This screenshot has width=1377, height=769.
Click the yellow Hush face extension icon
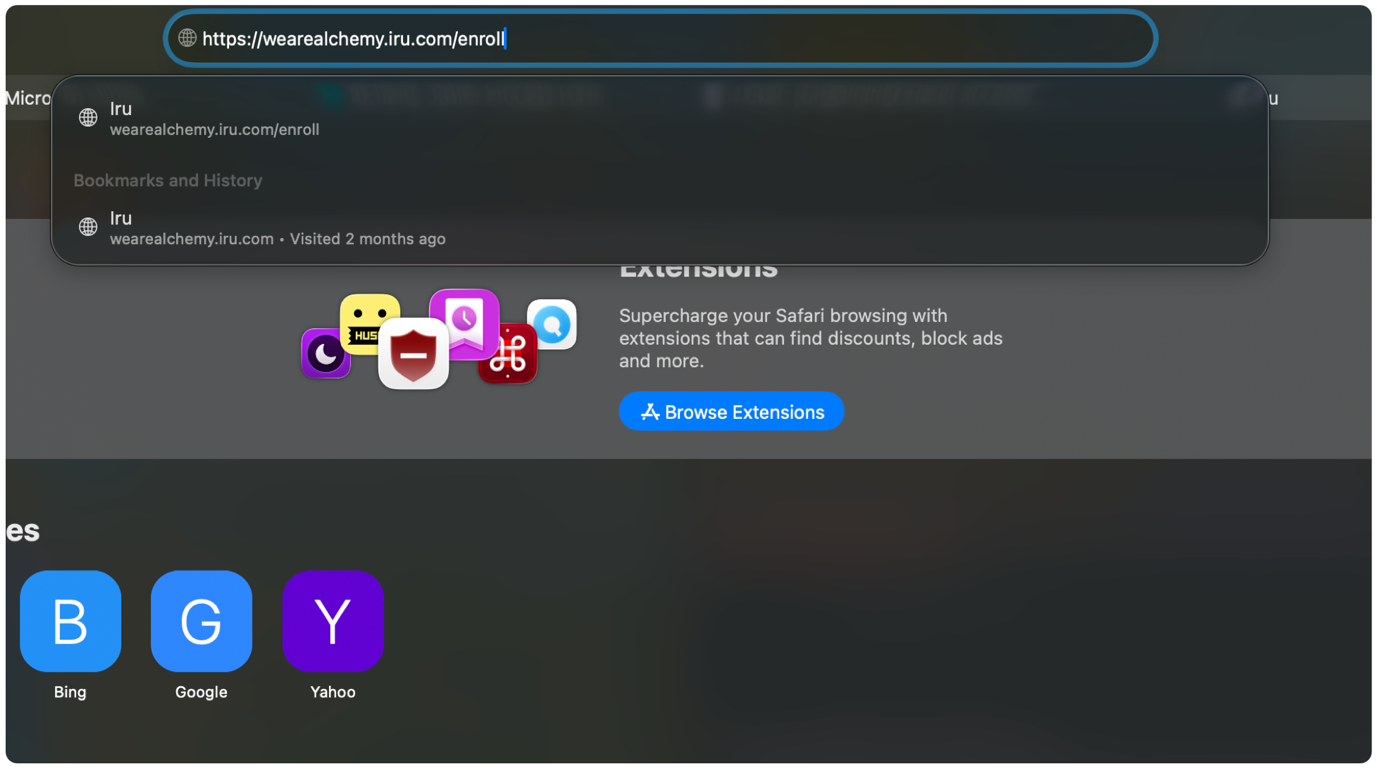pyautogui.click(x=370, y=322)
